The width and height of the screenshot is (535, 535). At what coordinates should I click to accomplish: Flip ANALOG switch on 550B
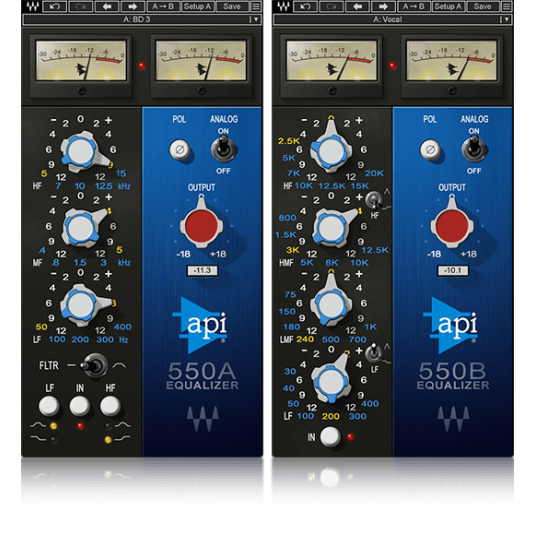474,149
